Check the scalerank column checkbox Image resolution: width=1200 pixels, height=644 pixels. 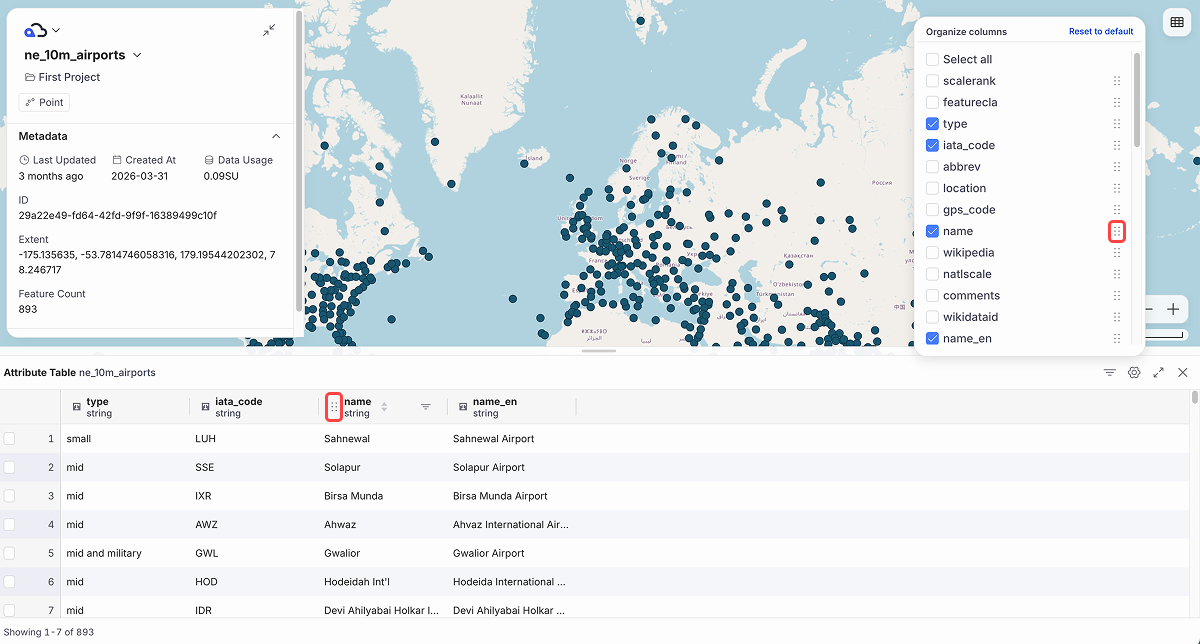pos(932,81)
